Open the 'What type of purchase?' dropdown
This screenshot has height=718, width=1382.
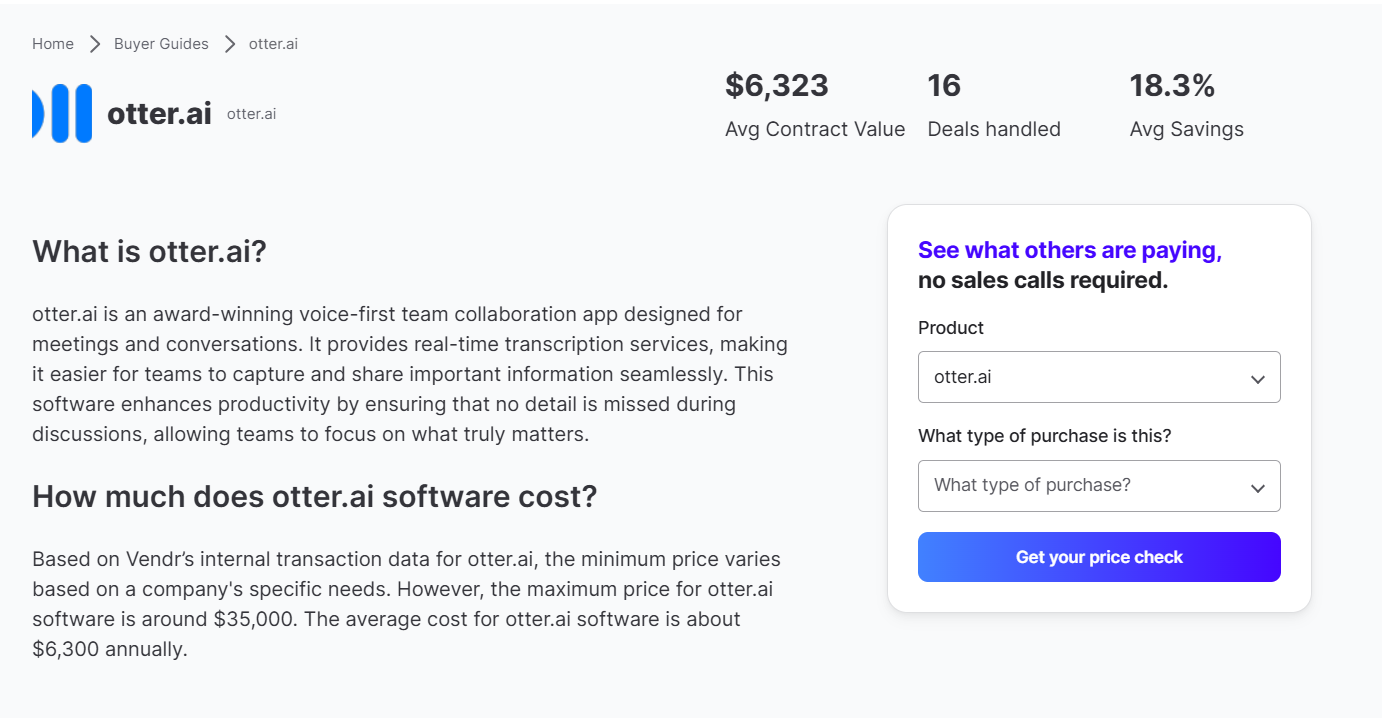(x=1099, y=486)
